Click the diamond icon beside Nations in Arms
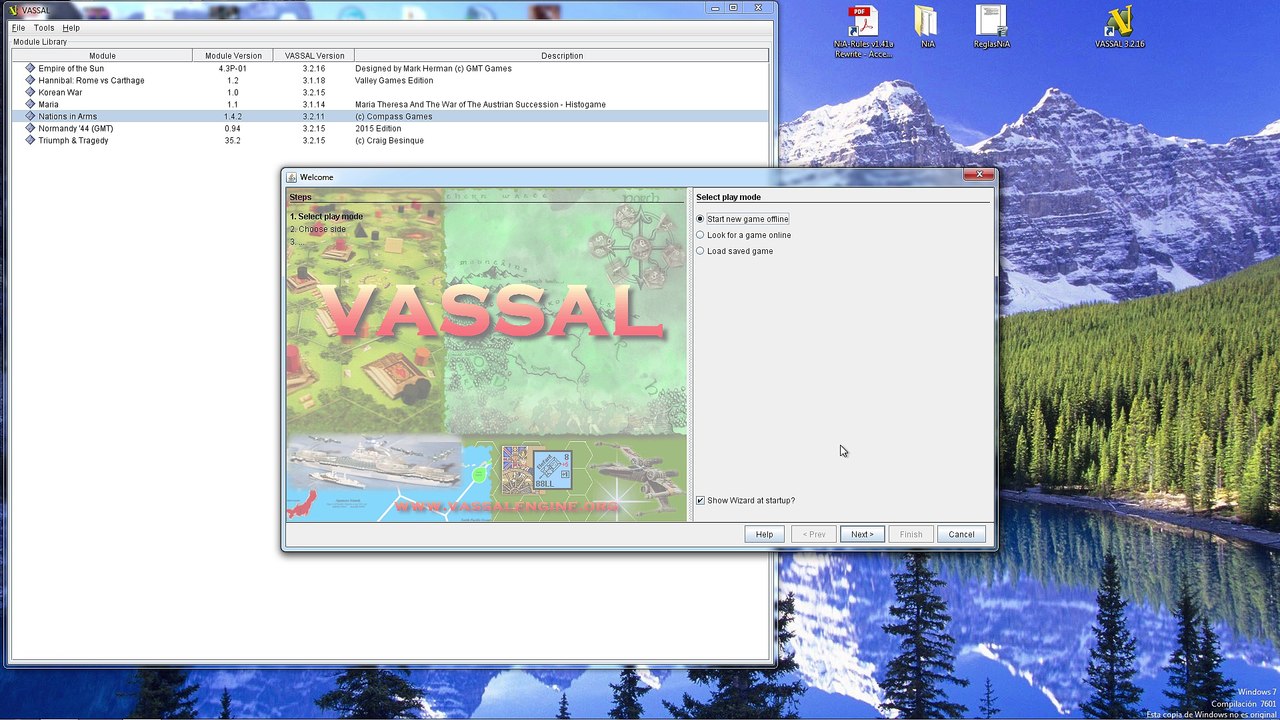Viewport: 1280px width, 720px height. pyautogui.click(x=30, y=116)
